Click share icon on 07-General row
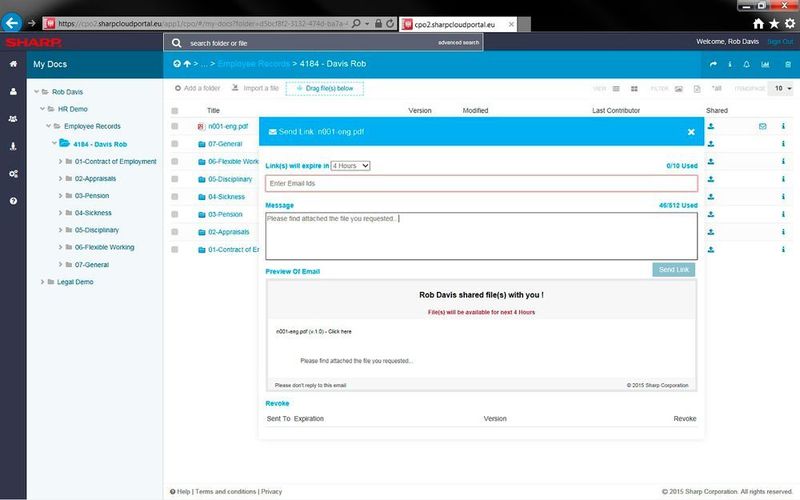This screenshot has width=800, height=500. 711,144
